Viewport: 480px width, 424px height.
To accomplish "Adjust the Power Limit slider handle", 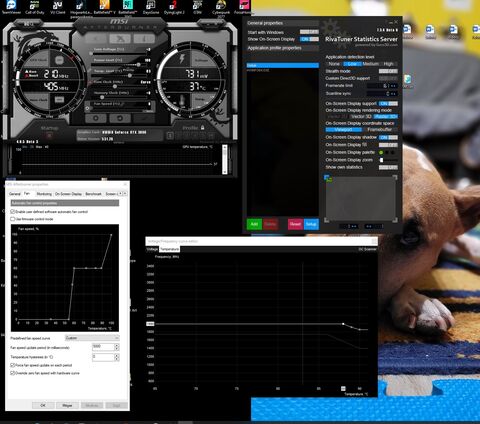I will [138, 64].
